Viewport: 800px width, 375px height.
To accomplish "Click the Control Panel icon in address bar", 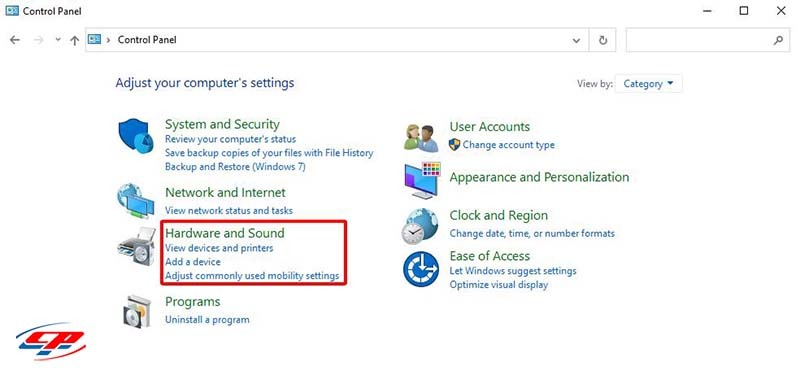I will [x=94, y=39].
